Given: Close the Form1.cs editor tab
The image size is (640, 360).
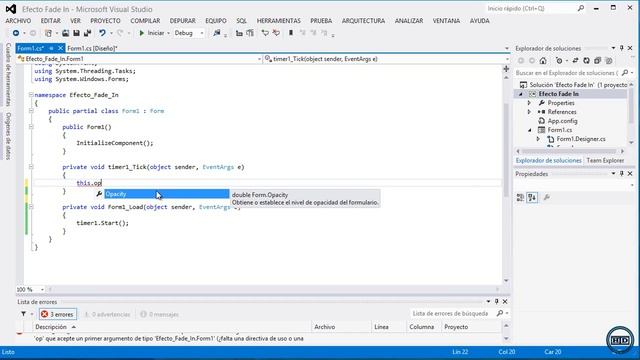Looking at the screenshot, I should 60,49.
